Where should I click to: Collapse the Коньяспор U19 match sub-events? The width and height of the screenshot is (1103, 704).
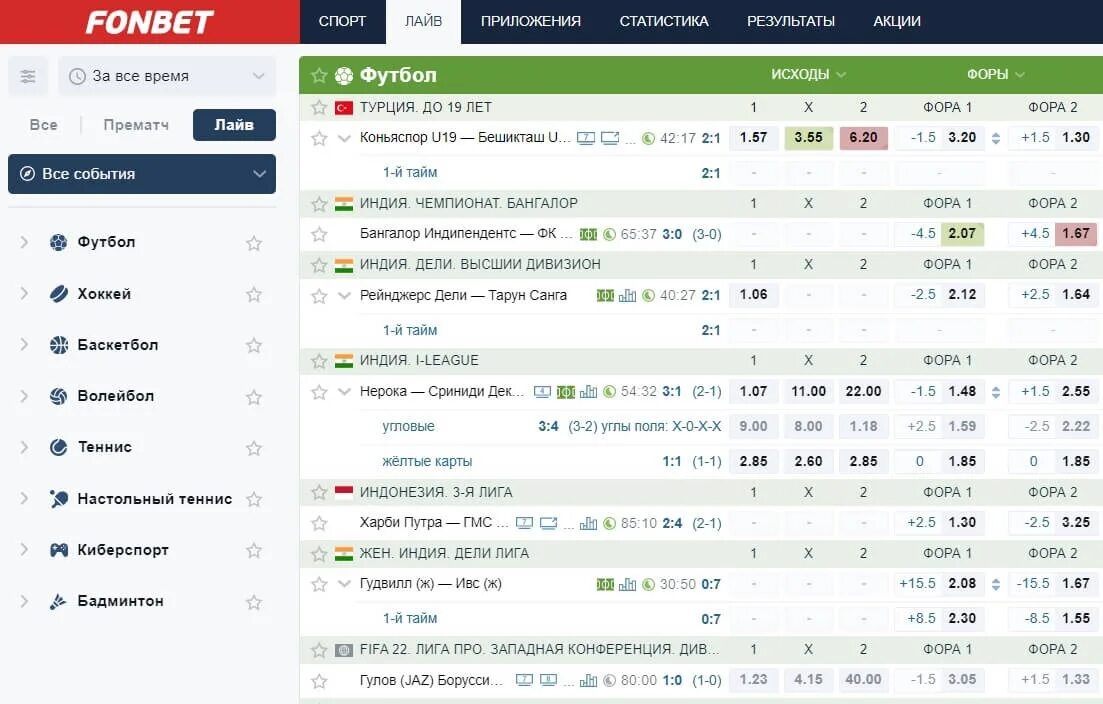(x=344, y=139)
